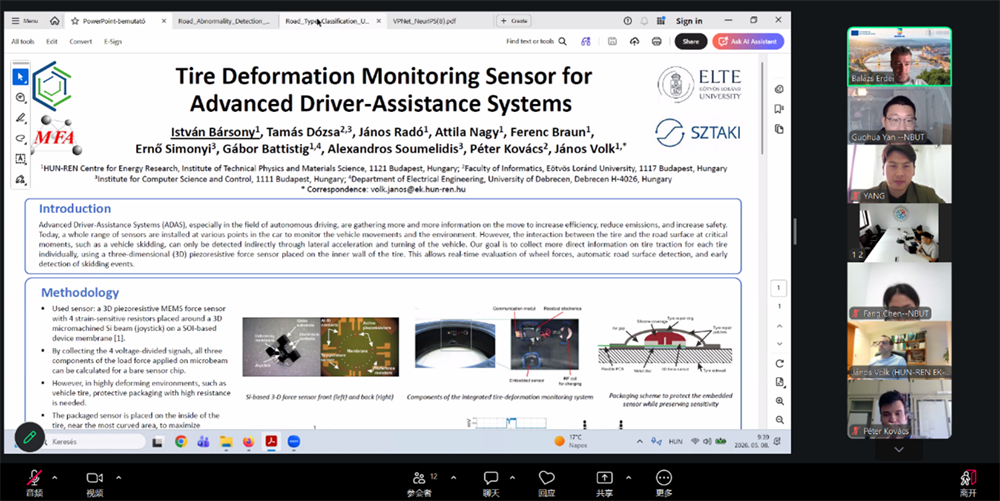Image resolution: width=1000 pixels, height=501 pixels.
Task: Click the heart reactions icon
Action: tap(547, 478)
